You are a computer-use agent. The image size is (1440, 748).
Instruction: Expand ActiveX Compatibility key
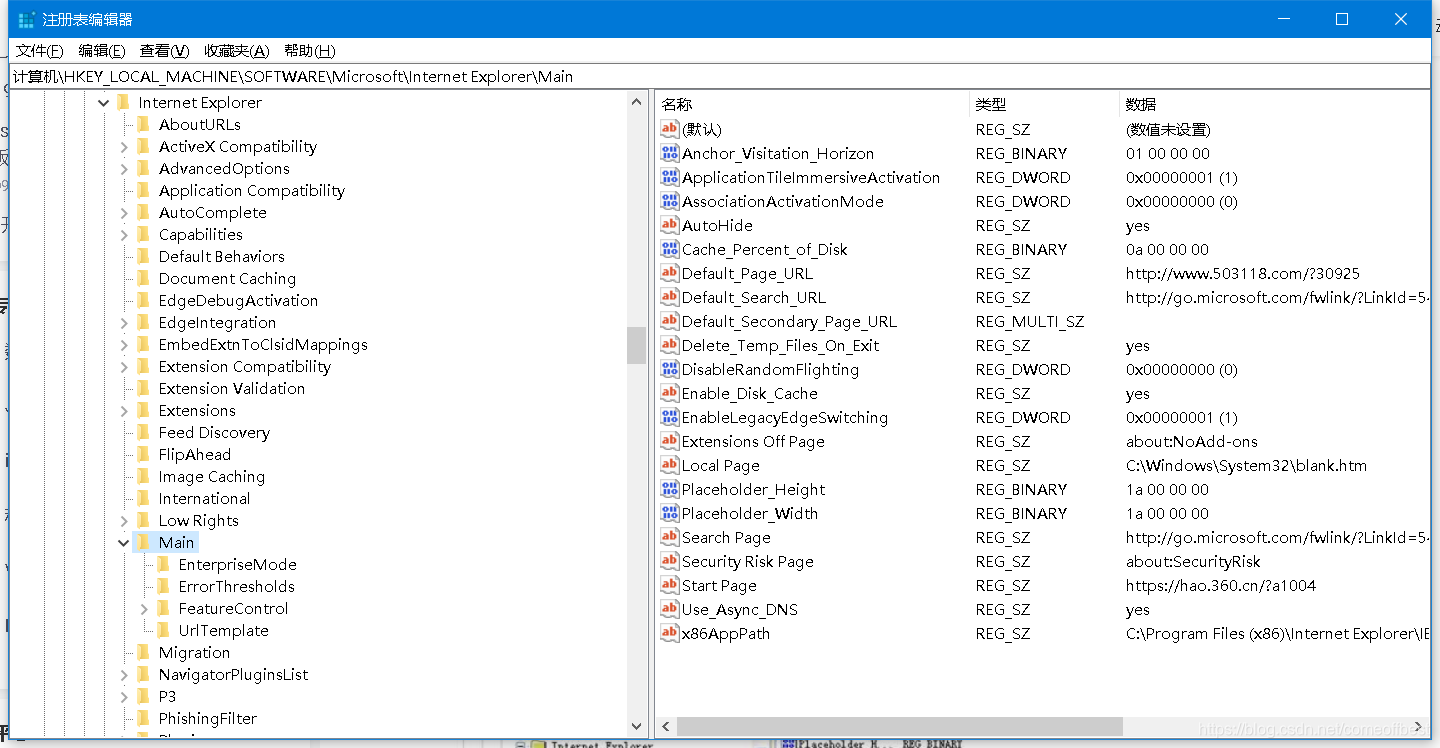pos(124,146)
